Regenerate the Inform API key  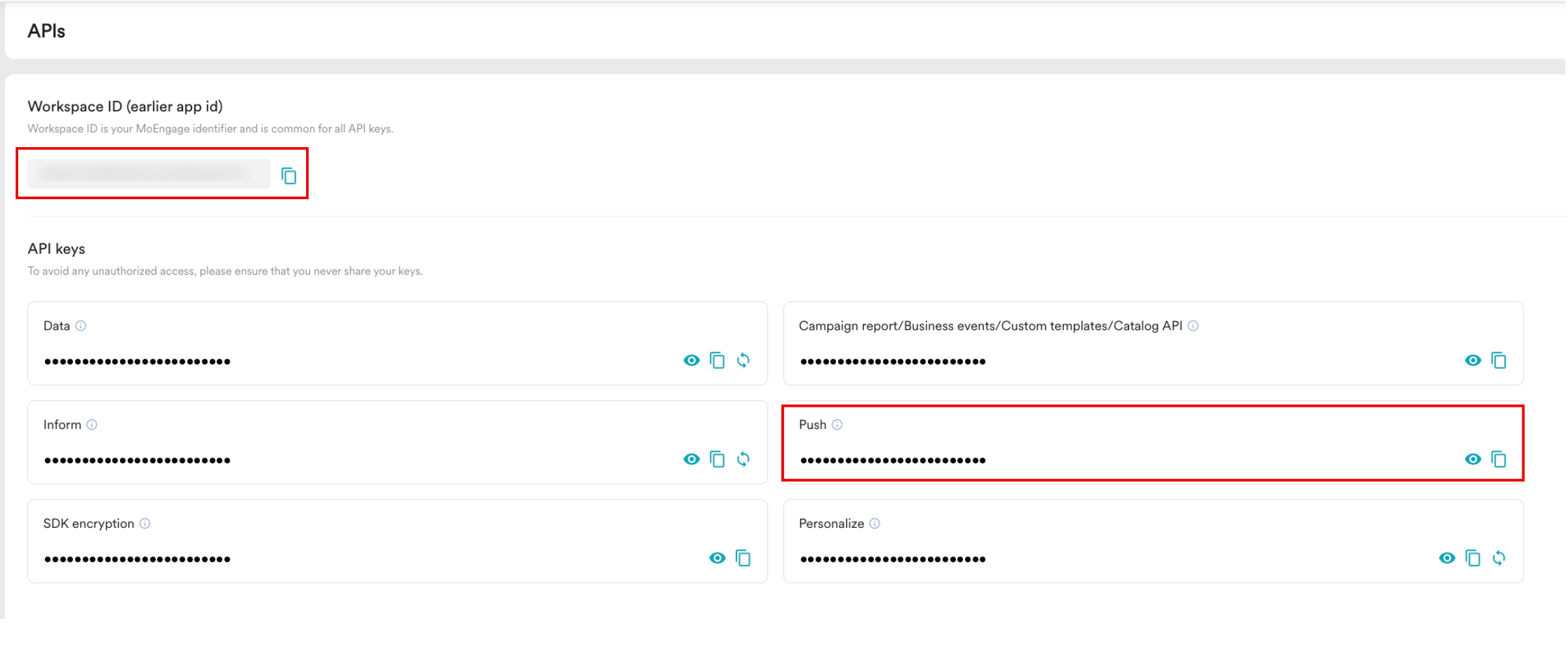pos(743,460)
